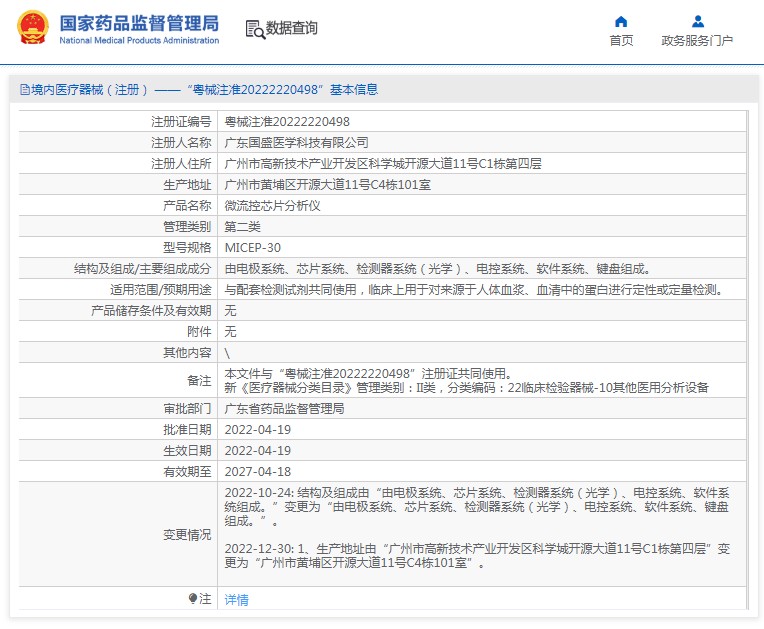Click the 审批部门 value 广东省药品监督管理局
Viewport: 764px width, 629px height.
284,409
